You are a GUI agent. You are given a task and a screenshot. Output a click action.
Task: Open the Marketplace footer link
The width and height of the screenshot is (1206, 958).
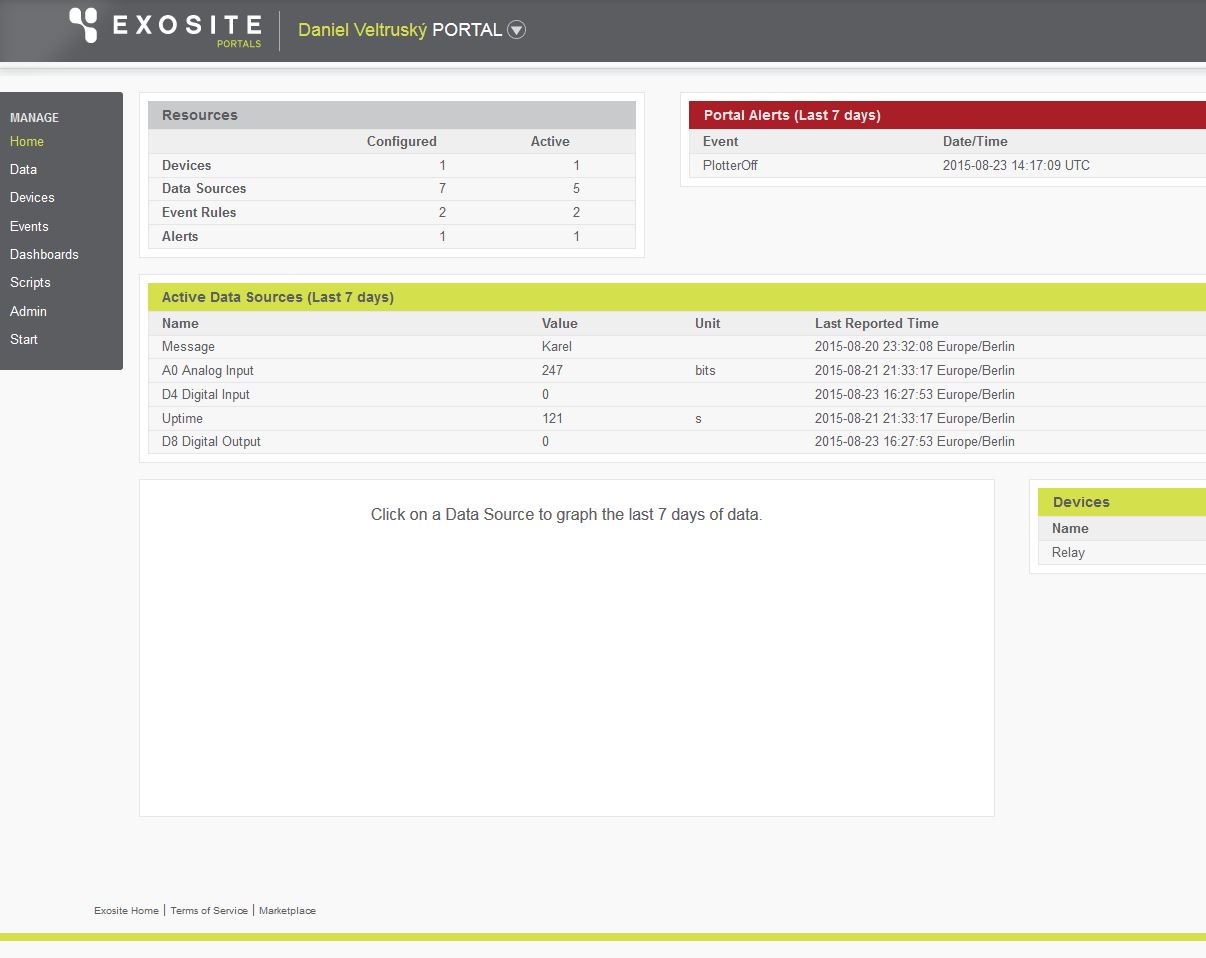[287, 911]
